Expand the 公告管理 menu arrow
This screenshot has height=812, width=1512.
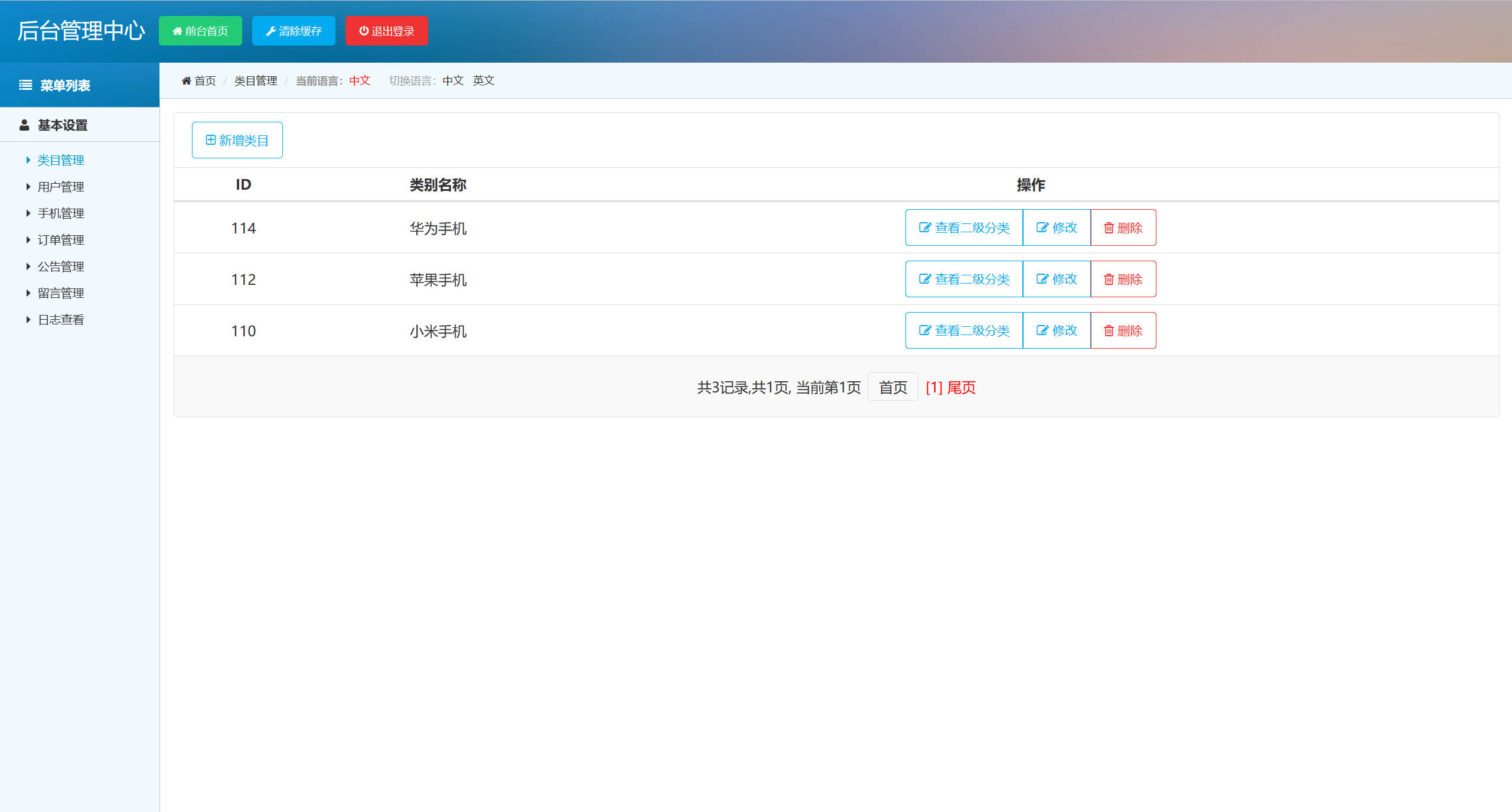(28, 266)
